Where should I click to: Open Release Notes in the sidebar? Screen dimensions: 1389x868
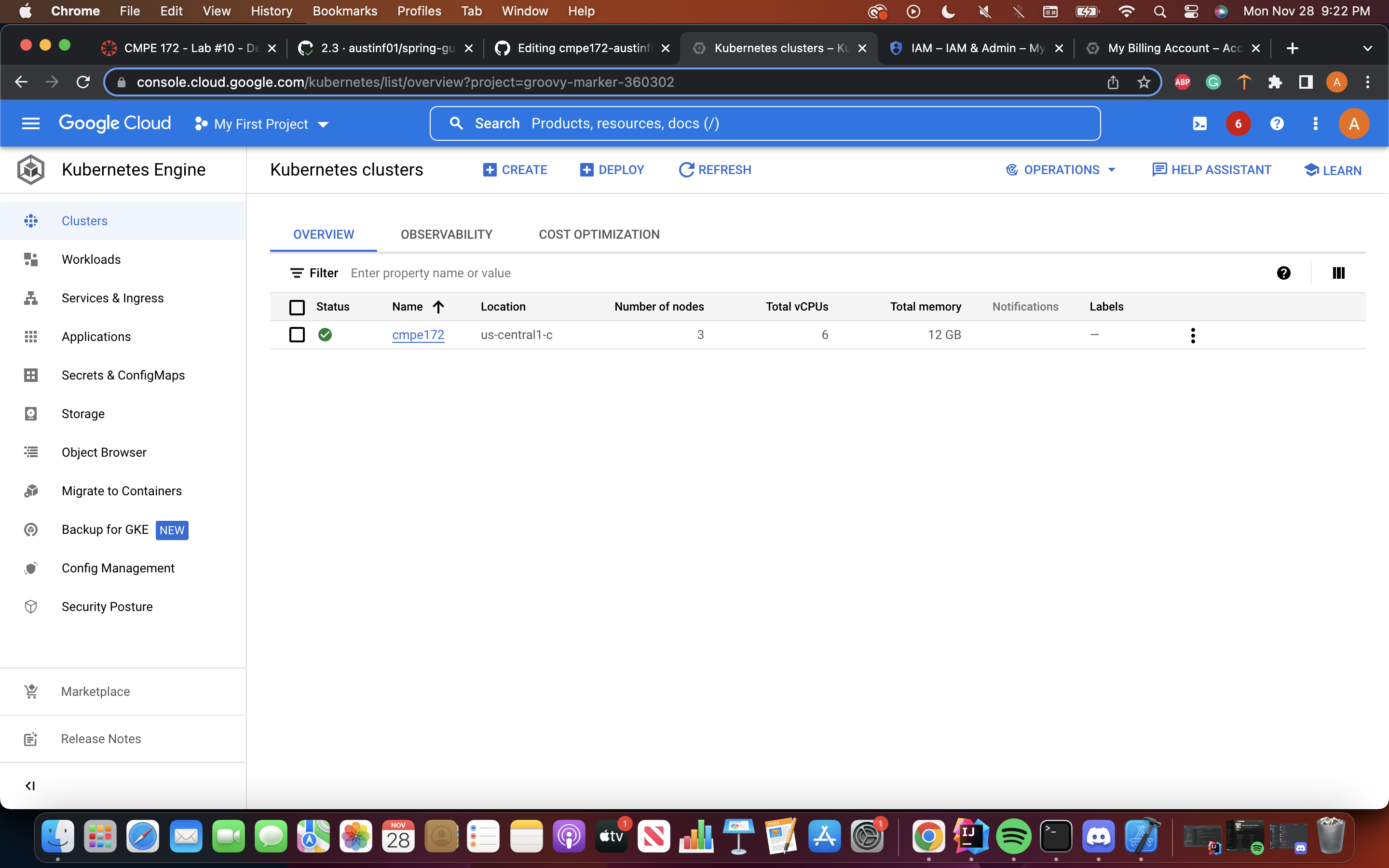click(x=123, y=739)
